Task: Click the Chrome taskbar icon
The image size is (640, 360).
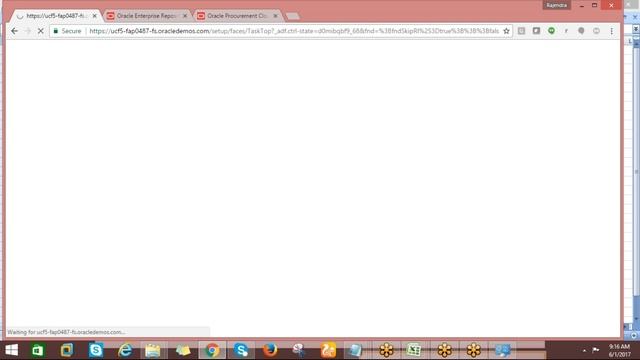Action: 212,350
